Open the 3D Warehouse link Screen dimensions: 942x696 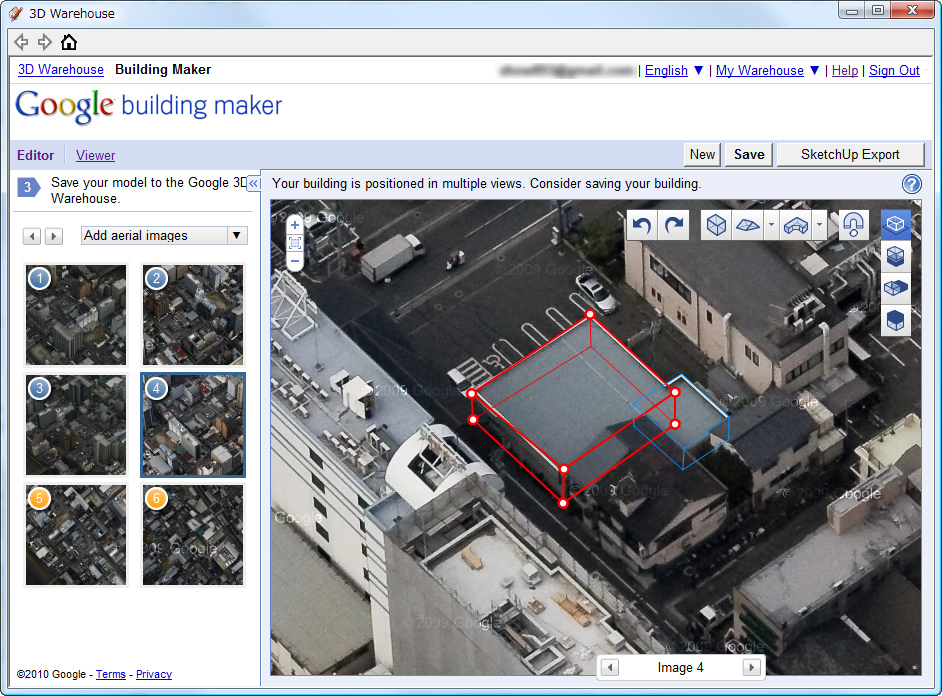point(61,70)
